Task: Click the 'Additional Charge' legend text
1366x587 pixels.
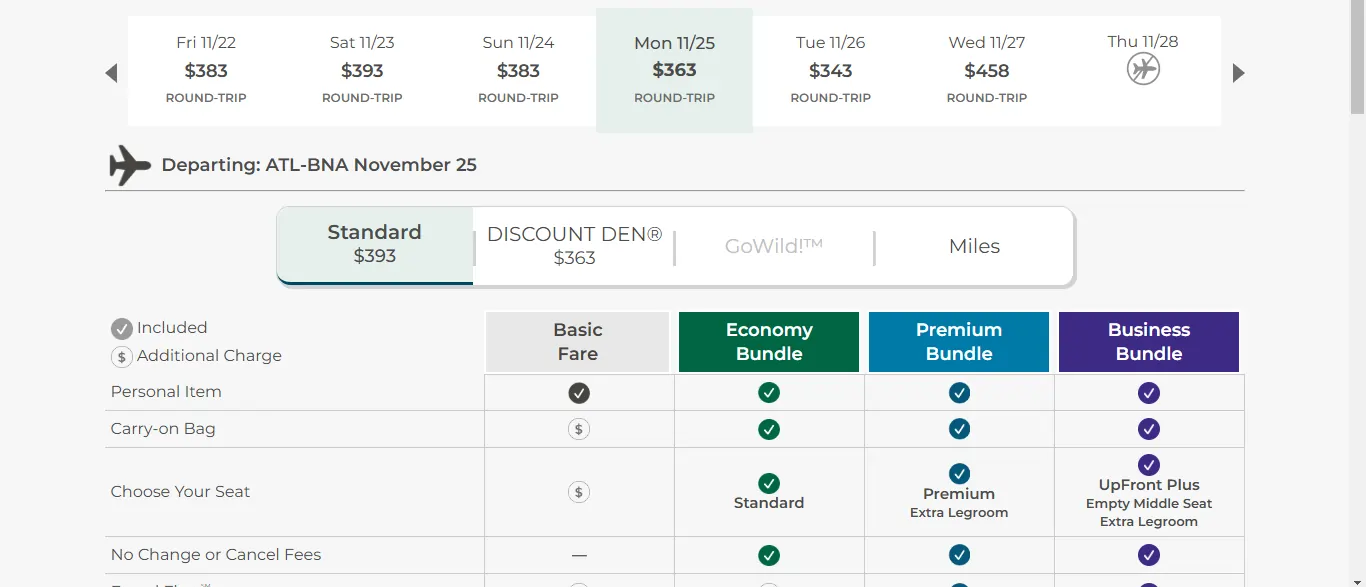Action: [209, 356]
